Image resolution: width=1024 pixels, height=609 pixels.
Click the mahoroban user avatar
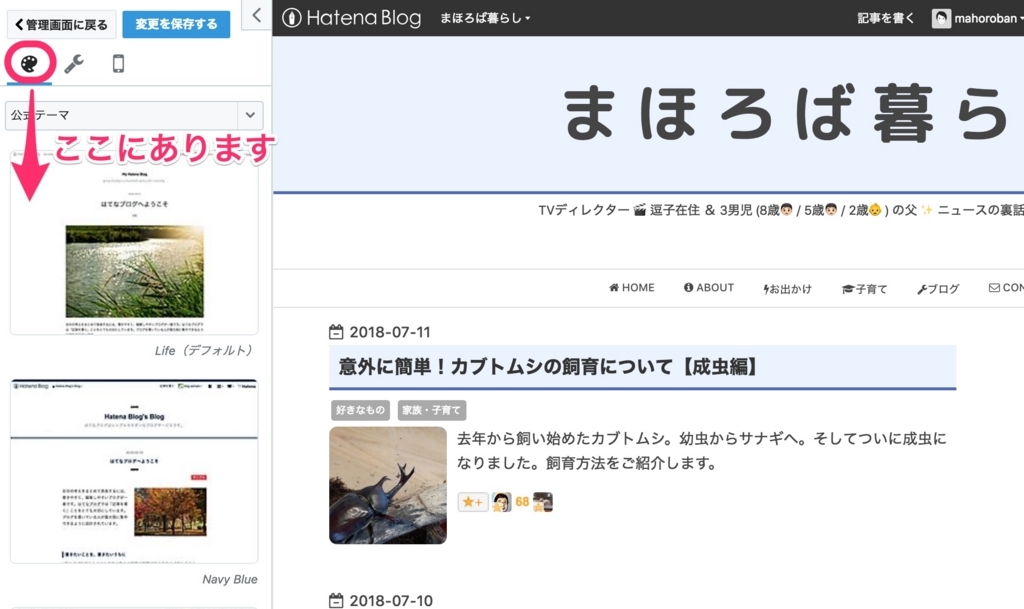pyautogui.click(x=941, y=18)
